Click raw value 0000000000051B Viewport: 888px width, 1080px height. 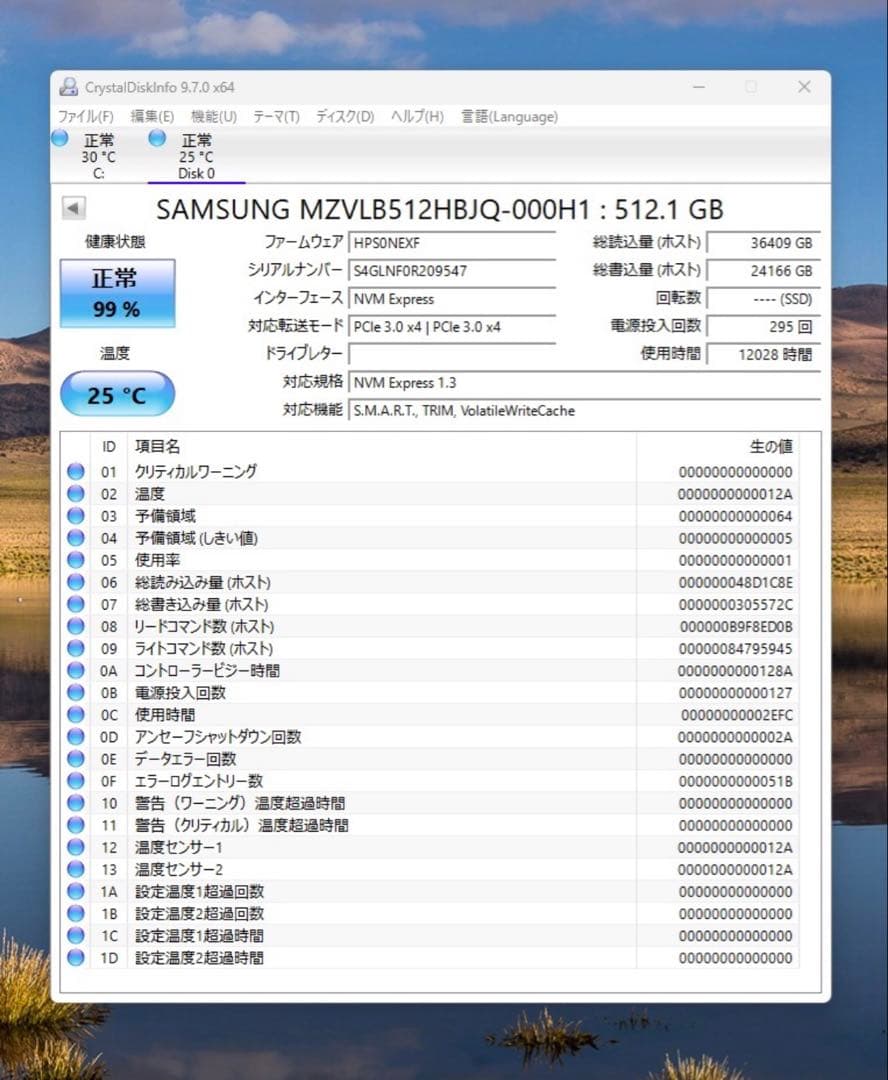tap(735, 780)
